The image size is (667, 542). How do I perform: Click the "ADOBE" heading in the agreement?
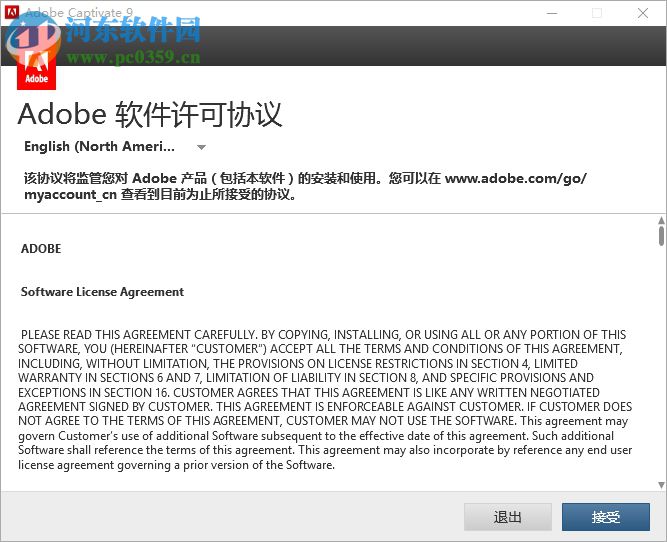click(x=41, y=248)
